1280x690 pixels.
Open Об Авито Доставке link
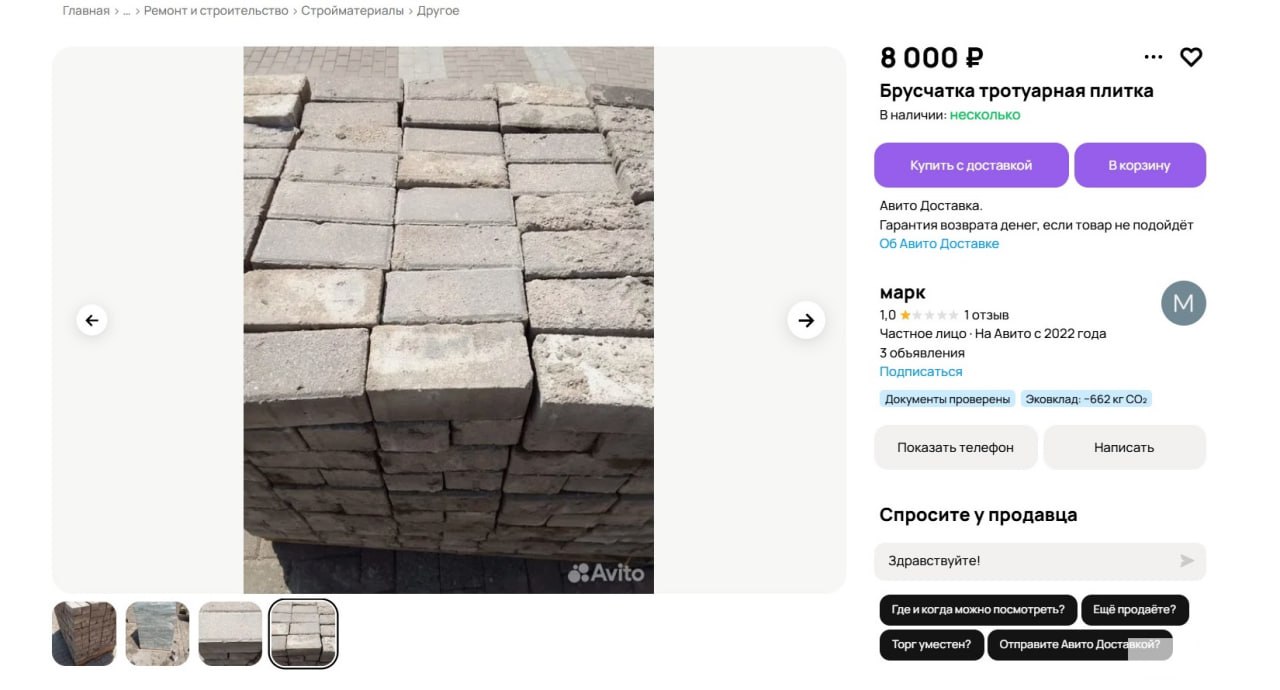coord(939,244)
